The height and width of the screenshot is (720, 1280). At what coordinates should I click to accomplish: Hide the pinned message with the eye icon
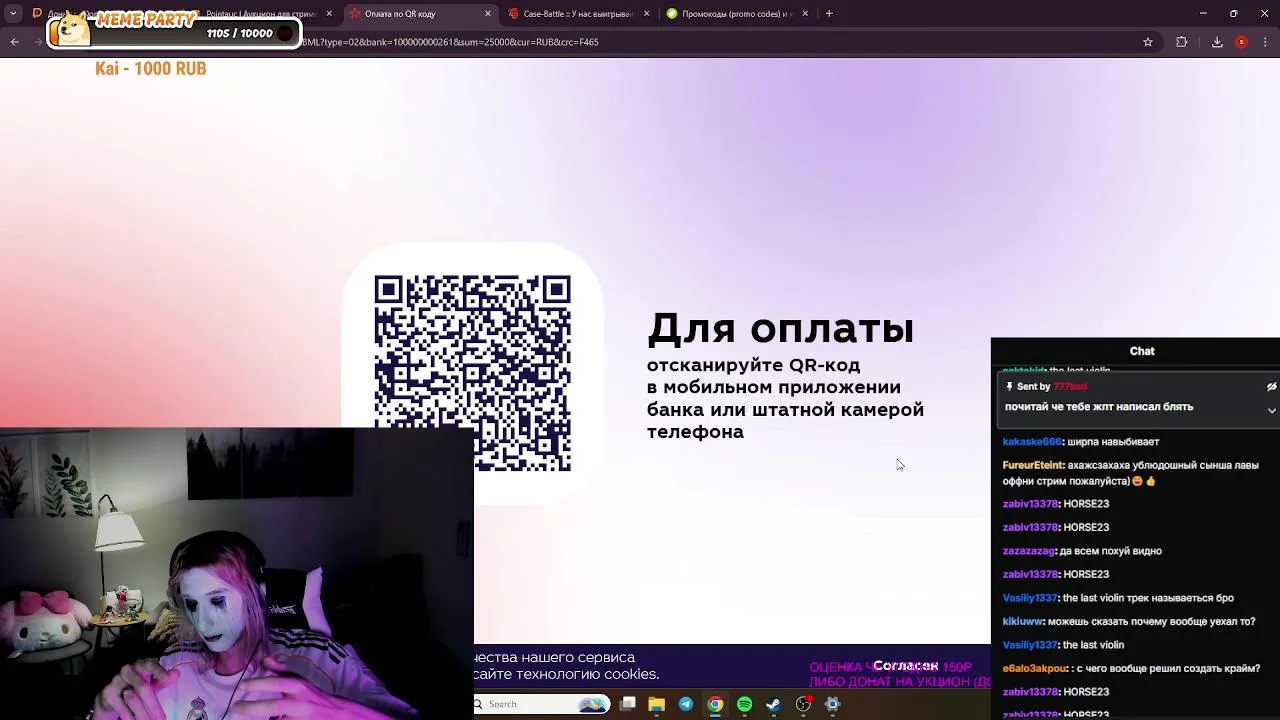(1271, 387)
